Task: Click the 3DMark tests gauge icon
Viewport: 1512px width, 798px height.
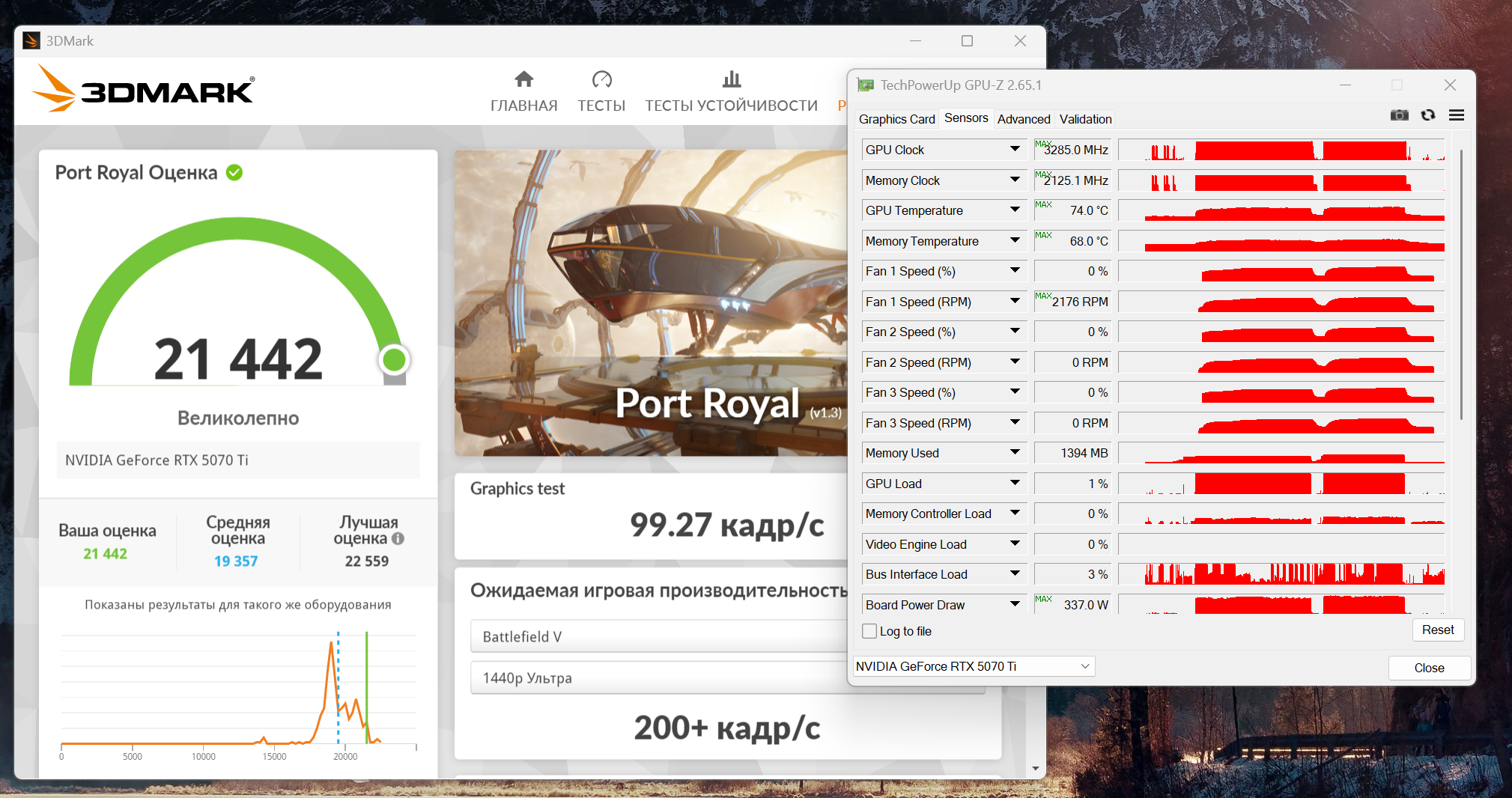Action: tap(601, 79)
